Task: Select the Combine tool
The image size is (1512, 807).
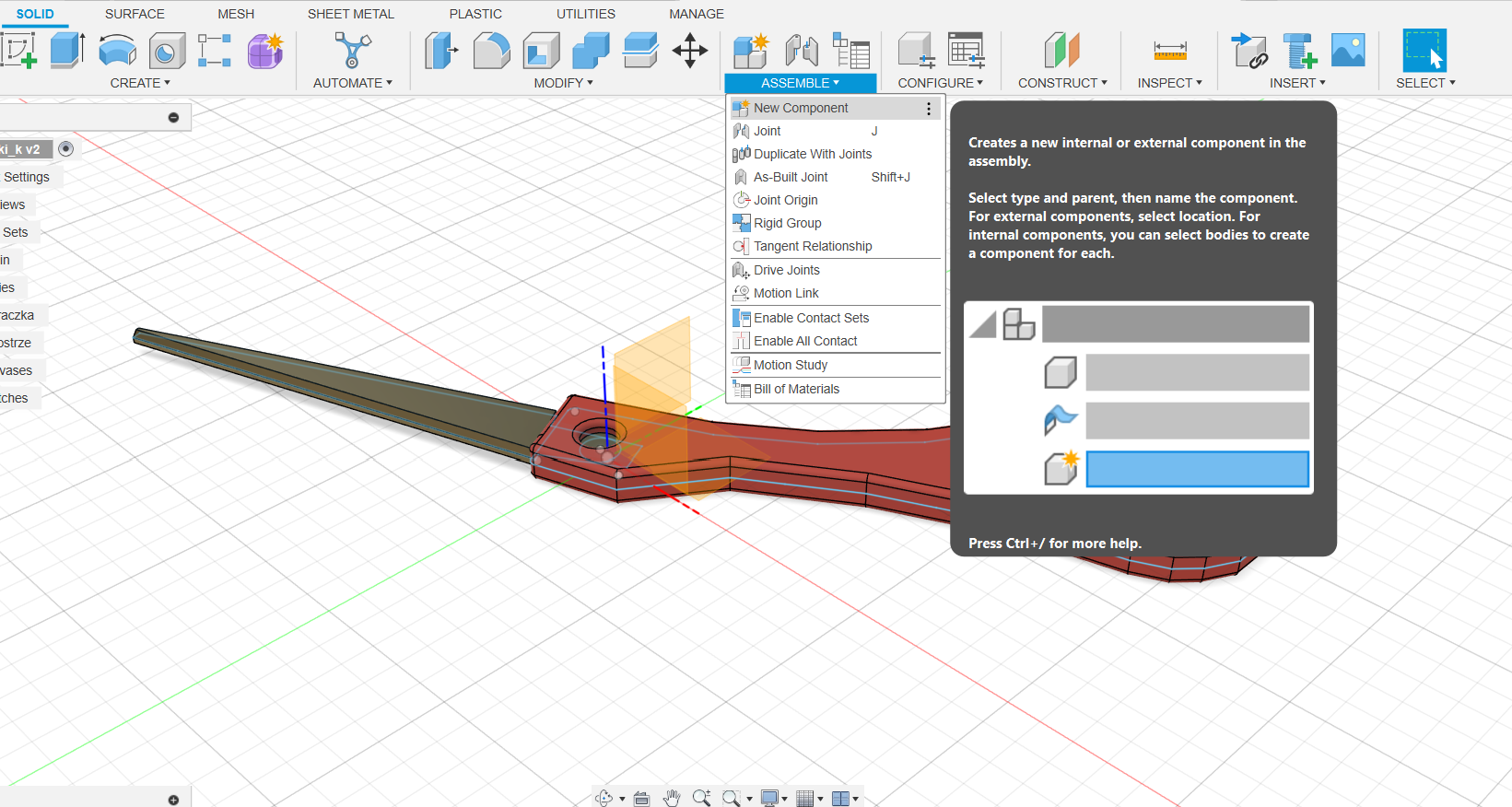Action: [x=591, y=51]
